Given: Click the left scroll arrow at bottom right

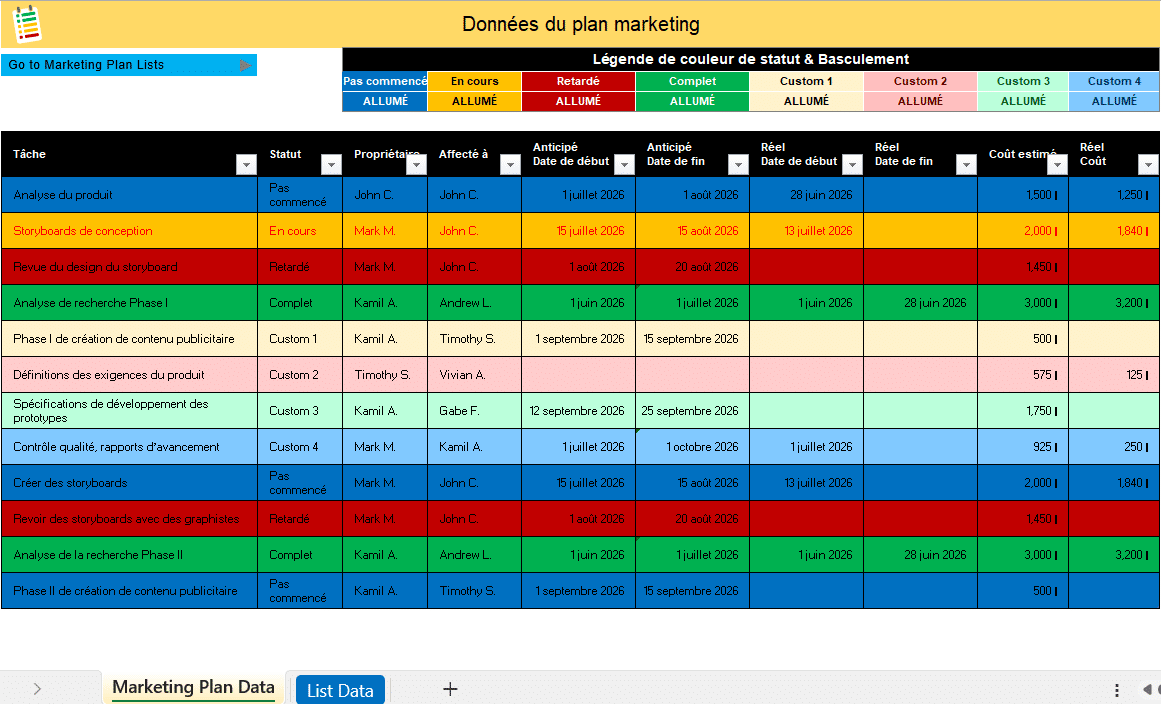Looking at the screenshot, I should (1147, 690).
